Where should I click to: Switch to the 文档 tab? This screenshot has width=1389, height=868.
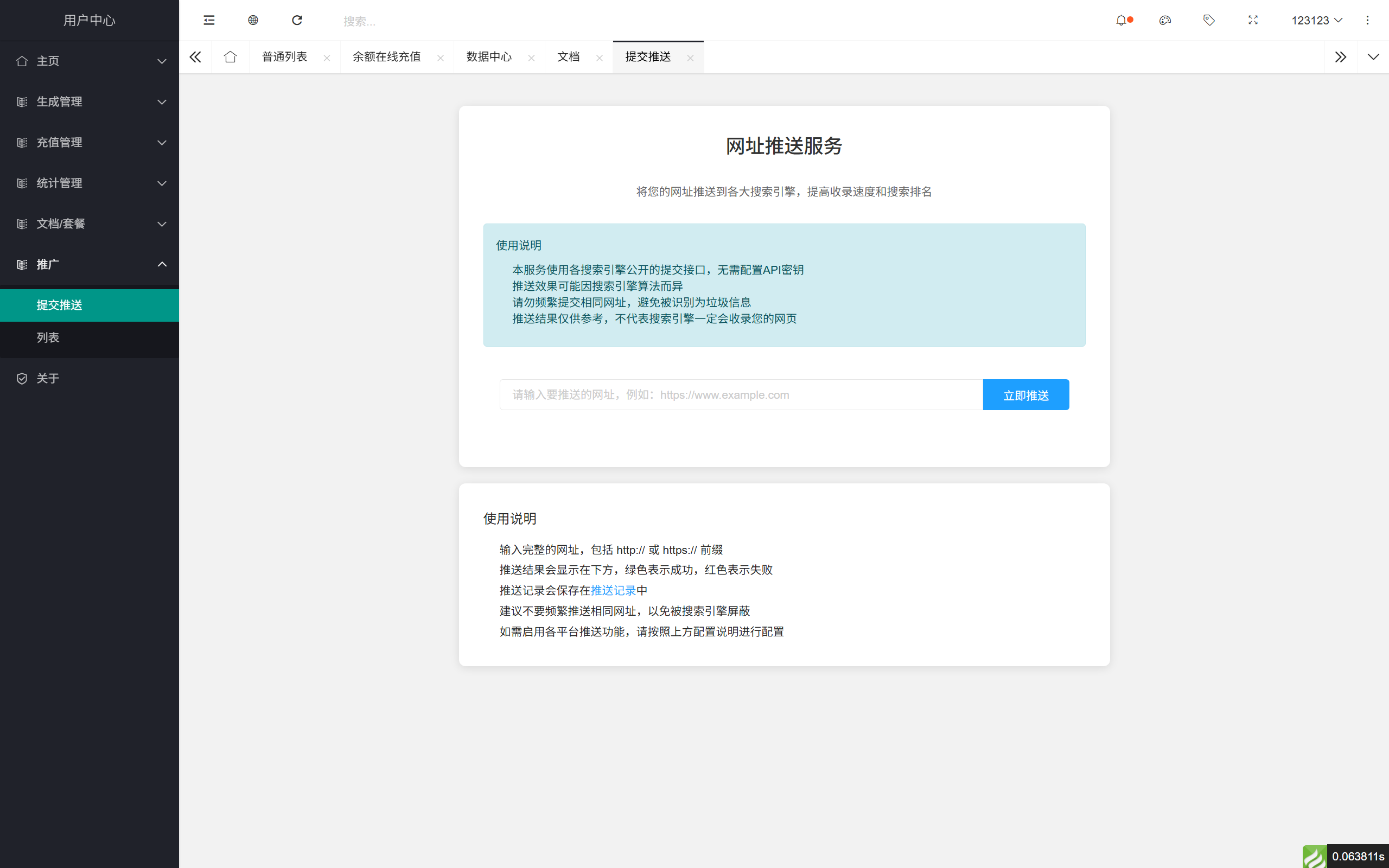coord(568,57)
